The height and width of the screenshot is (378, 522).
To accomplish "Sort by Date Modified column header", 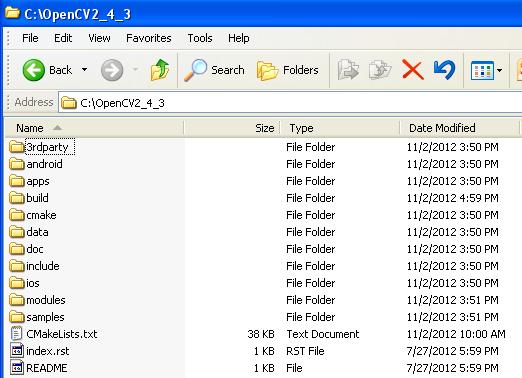I will click(x=460, y=128).
